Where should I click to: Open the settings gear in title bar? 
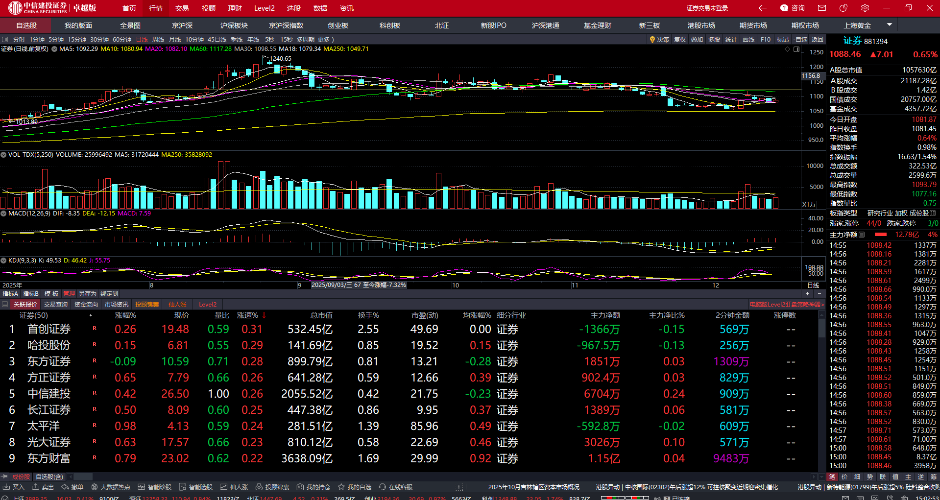(x=865, y=8)
